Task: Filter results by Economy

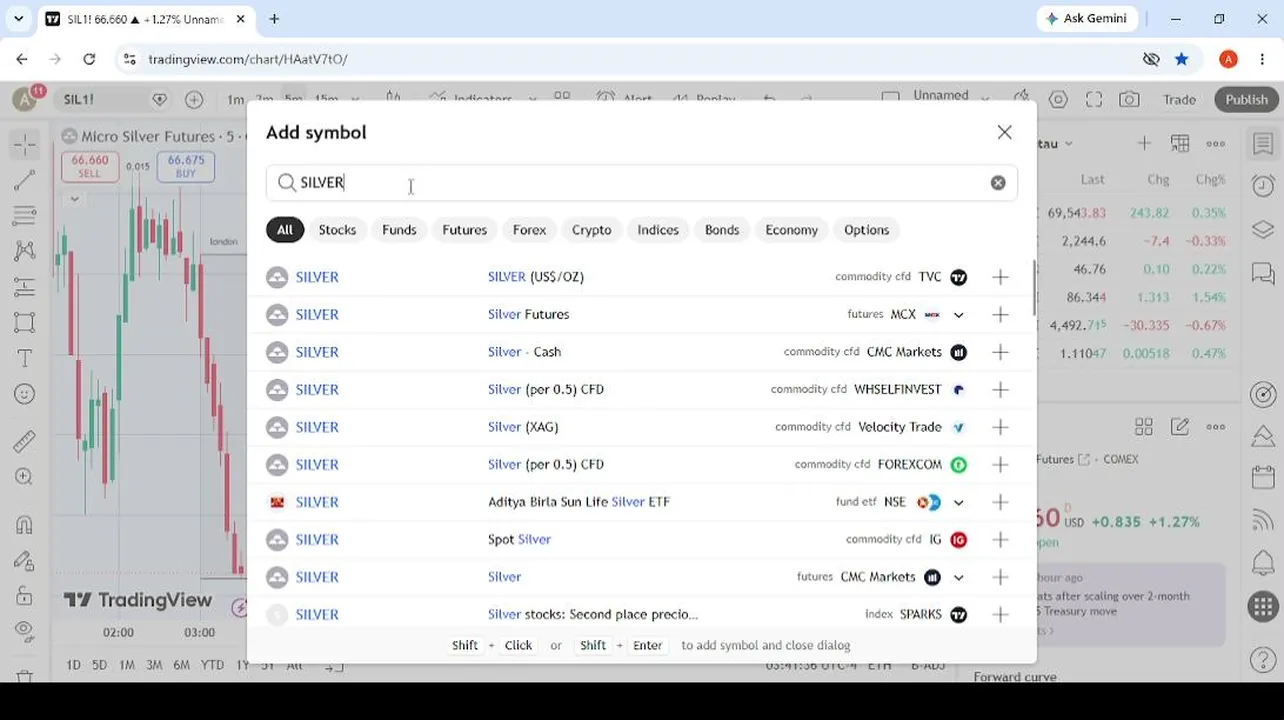Action: click(792, 230)
